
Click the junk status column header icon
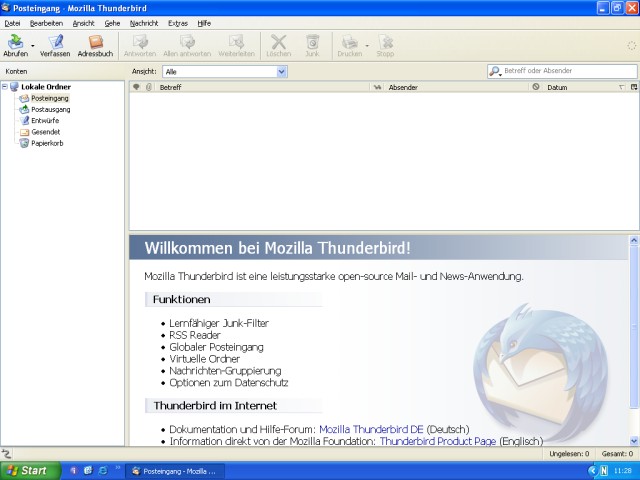coord(536,87)
